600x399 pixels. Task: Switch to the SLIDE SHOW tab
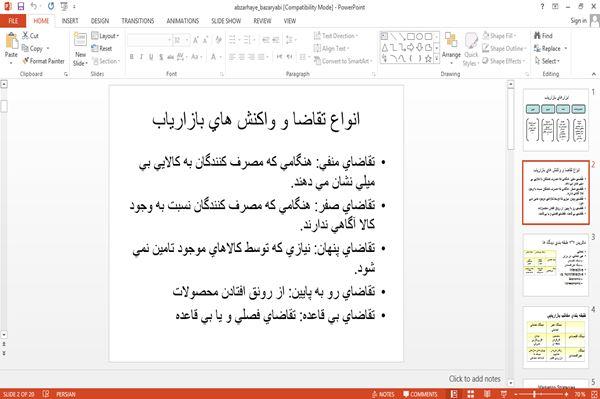(x=226, y=21)
